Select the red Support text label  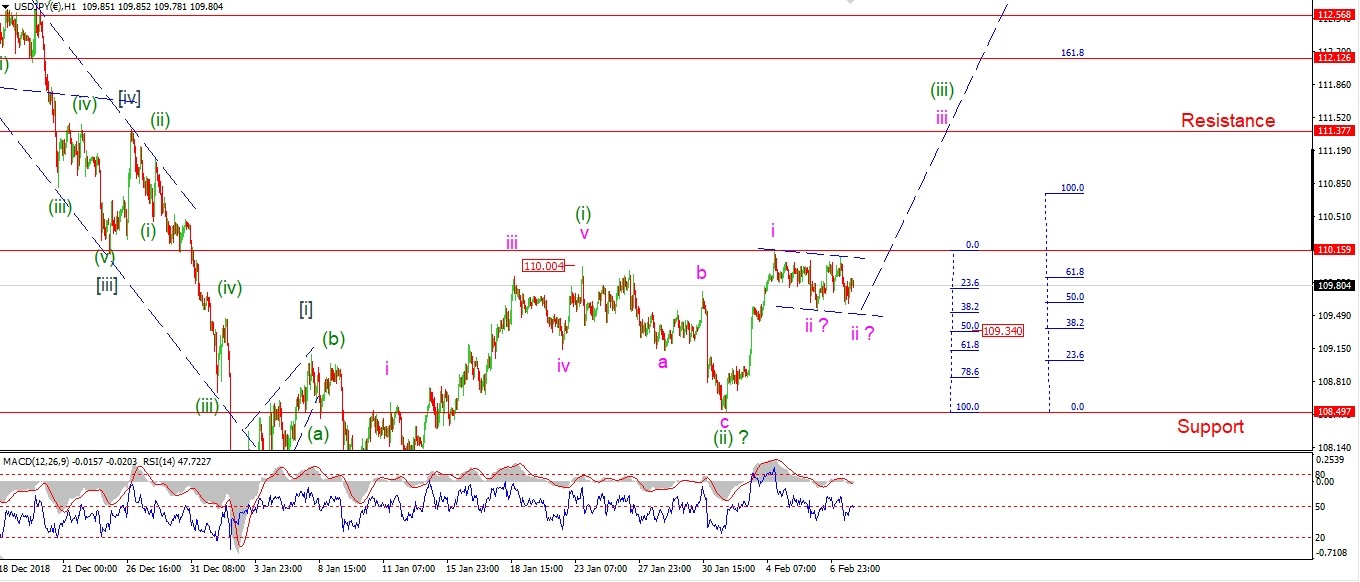(1210, 427)
